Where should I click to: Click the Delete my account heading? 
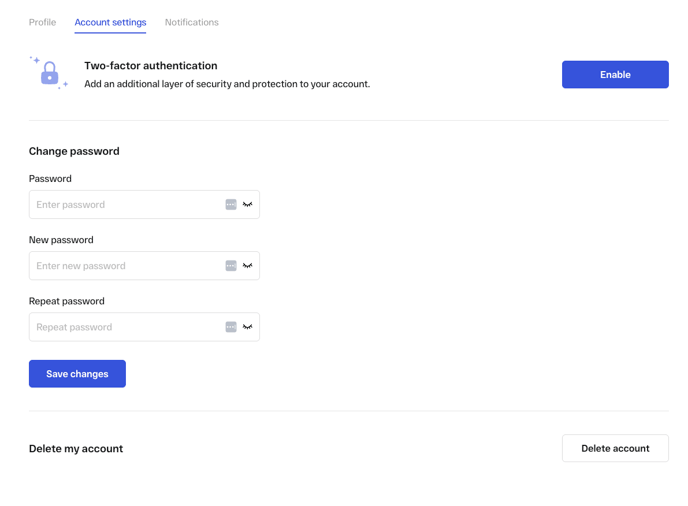(76, 449)
